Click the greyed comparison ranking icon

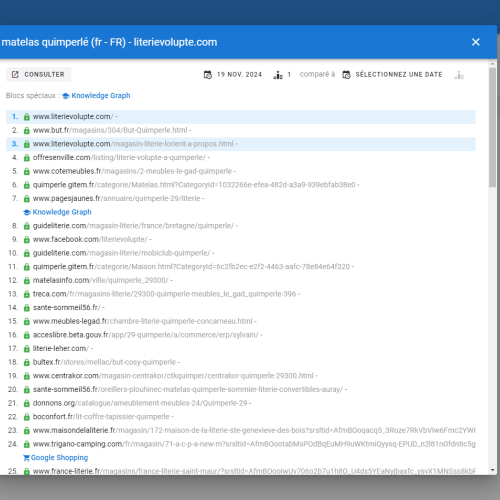point(459,75)
